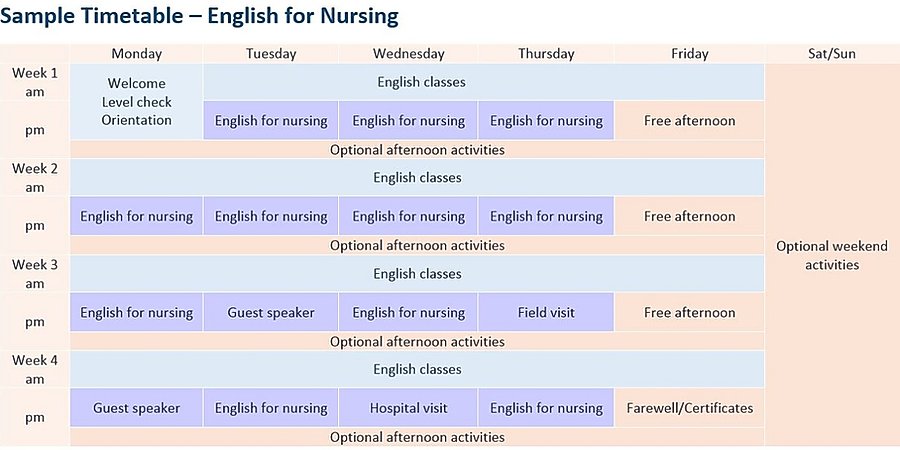
Task: Select the Friday column header
Action: coord(690,54)
